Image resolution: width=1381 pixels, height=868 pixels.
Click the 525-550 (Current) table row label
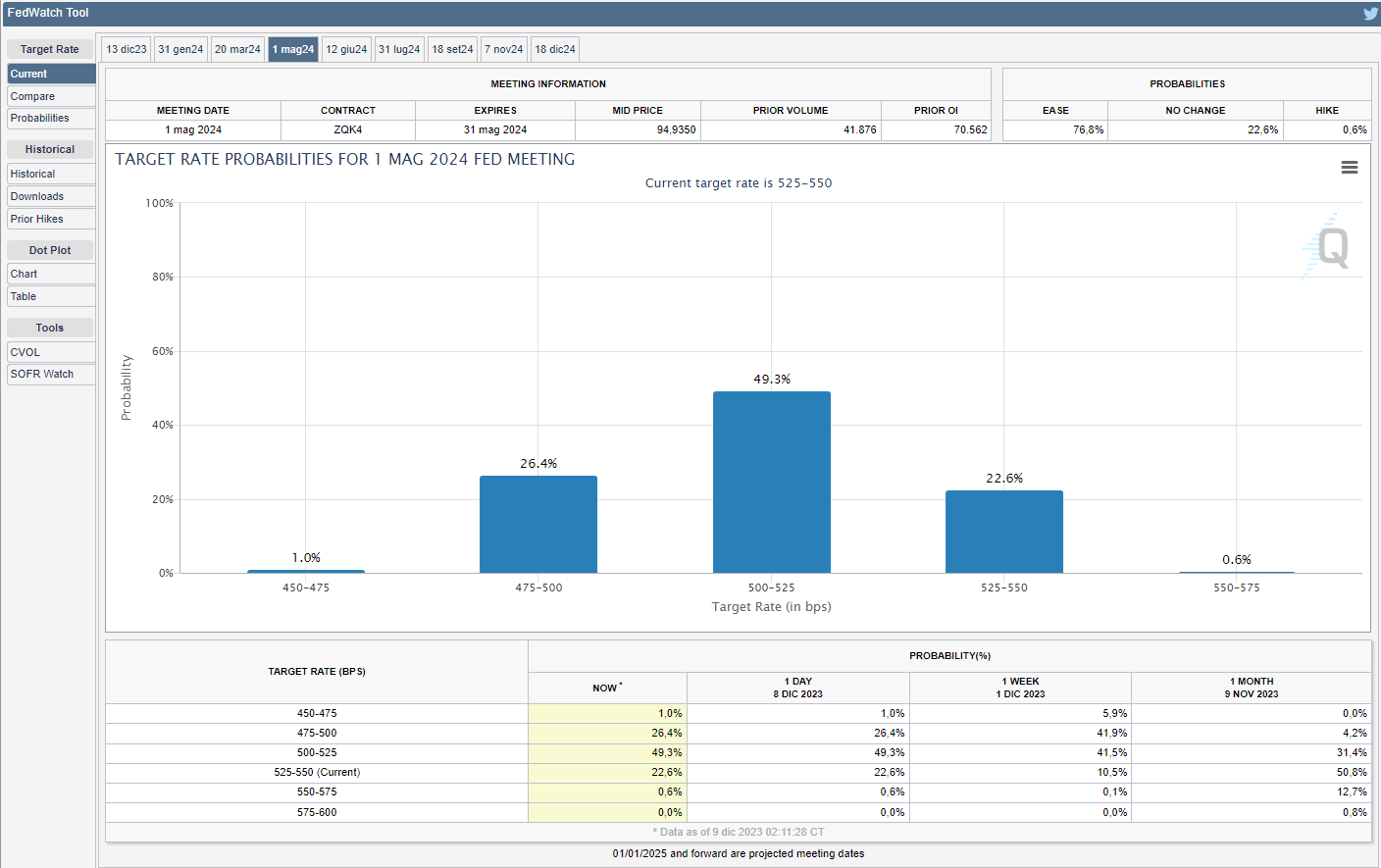pyautogui.click(x=317, y=772)
